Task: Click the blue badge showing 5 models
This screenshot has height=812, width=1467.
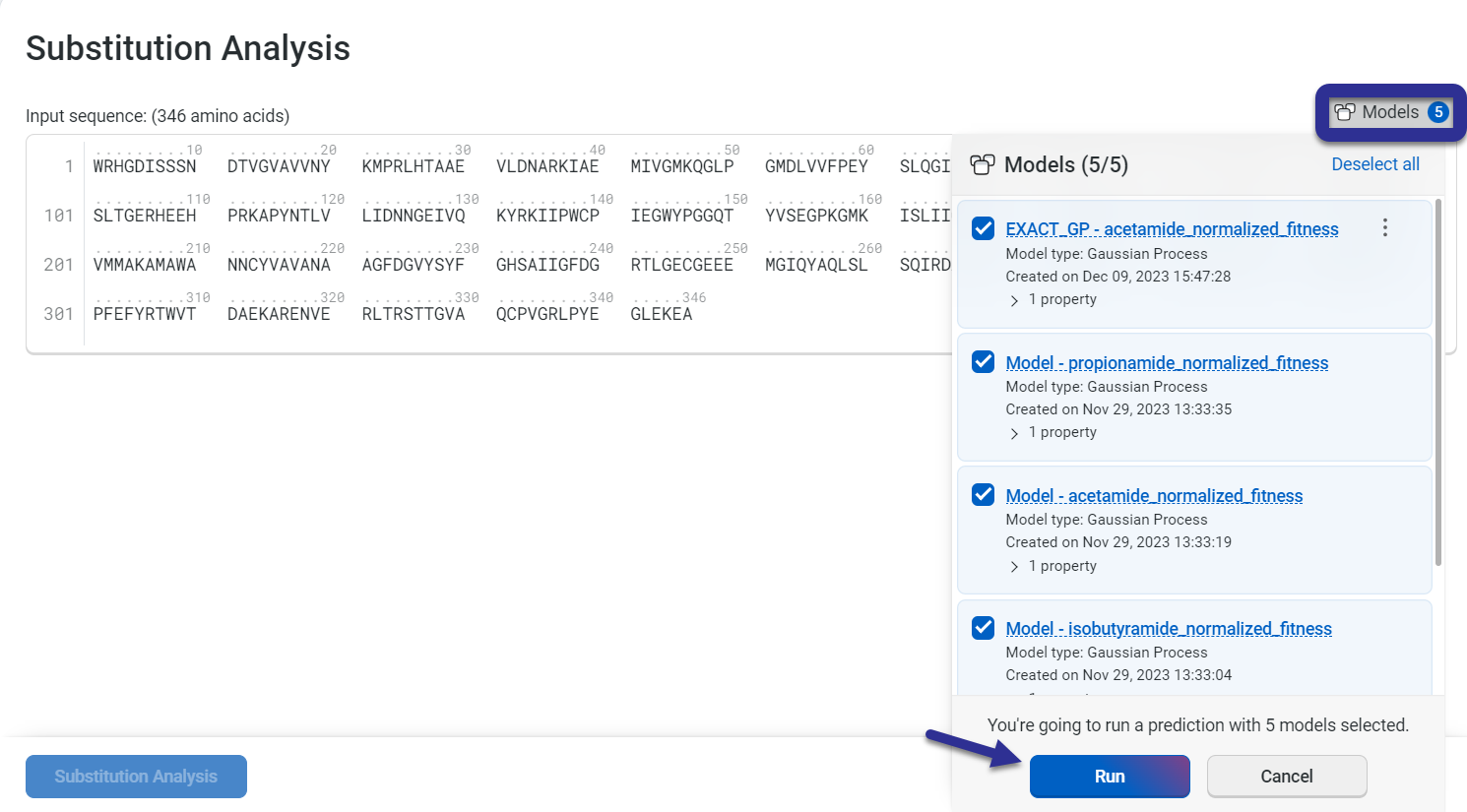Action: (1438, 112)
